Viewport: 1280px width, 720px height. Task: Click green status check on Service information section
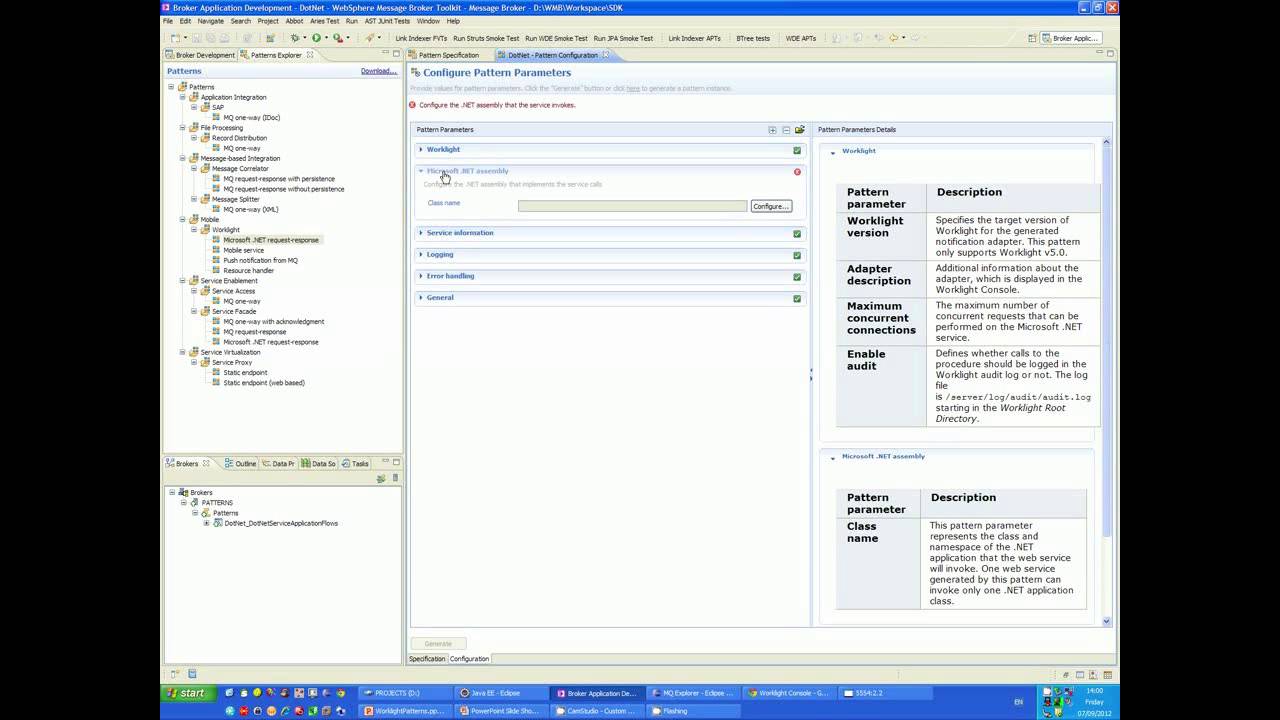coord(797,234)
